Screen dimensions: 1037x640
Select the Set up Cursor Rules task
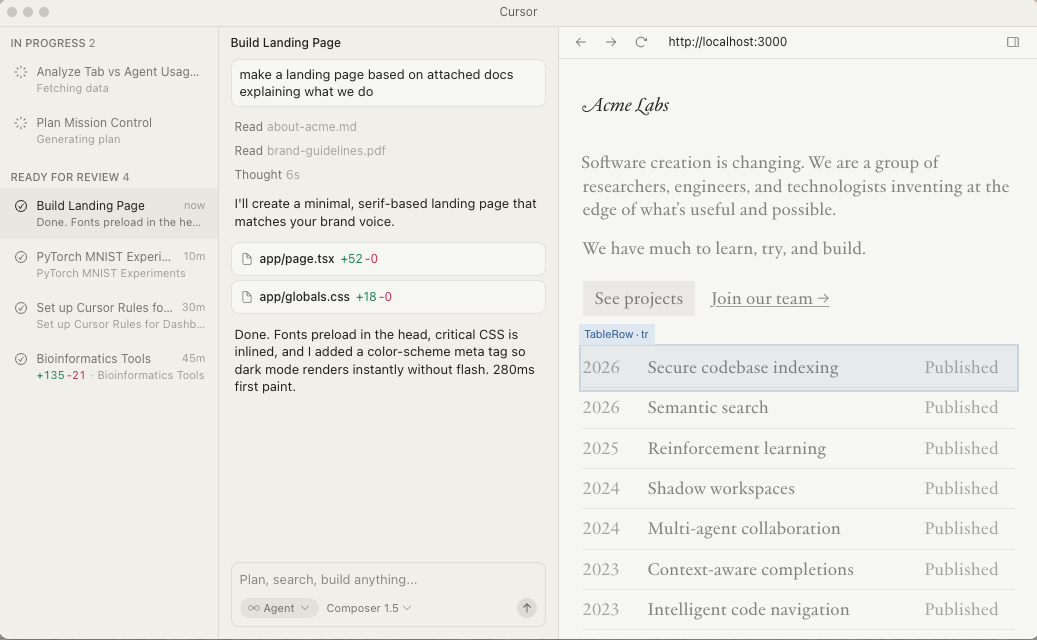tap(109, 315)
